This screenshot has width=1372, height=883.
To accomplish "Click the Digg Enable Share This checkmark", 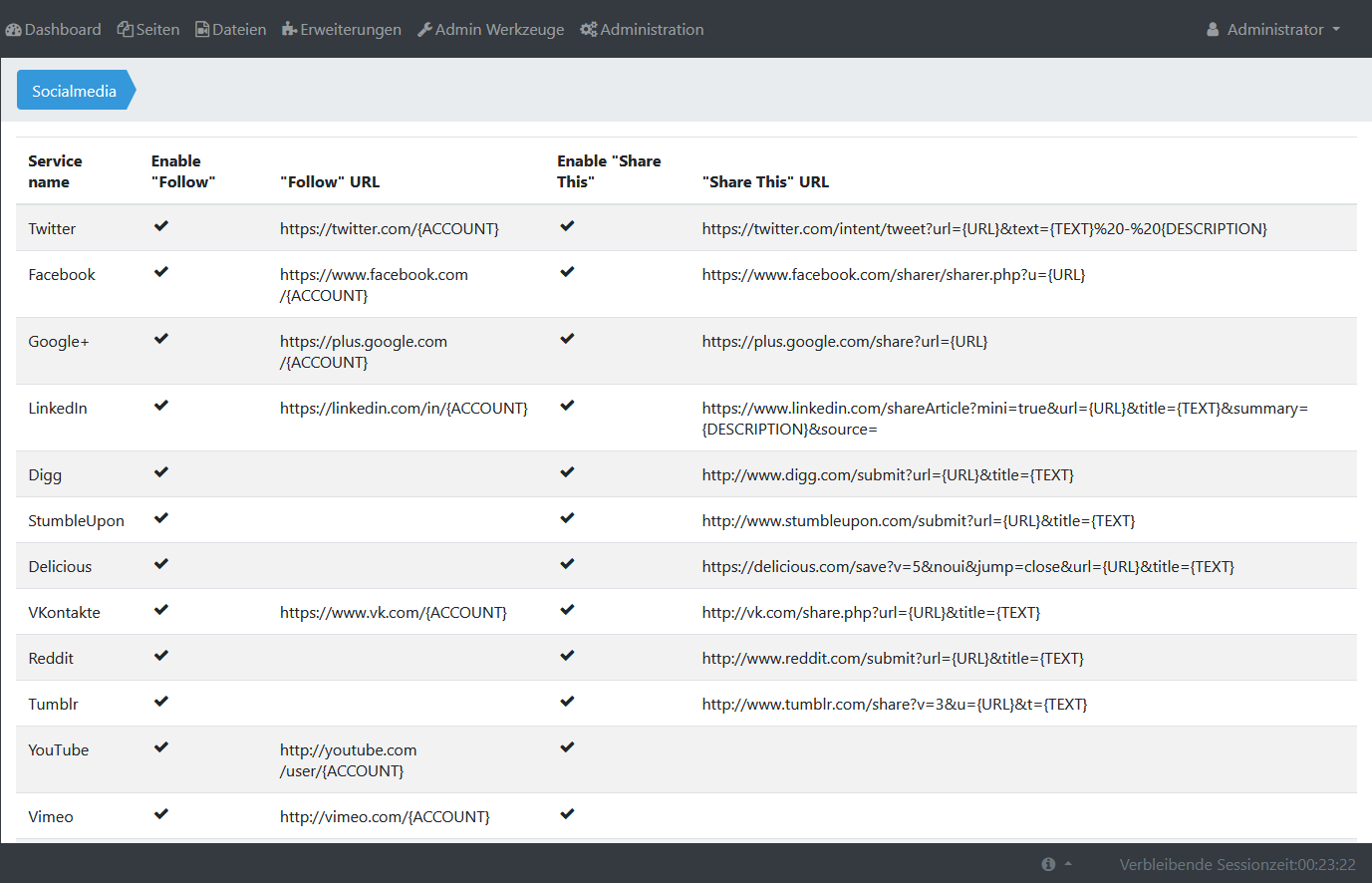I will point(567,472).
